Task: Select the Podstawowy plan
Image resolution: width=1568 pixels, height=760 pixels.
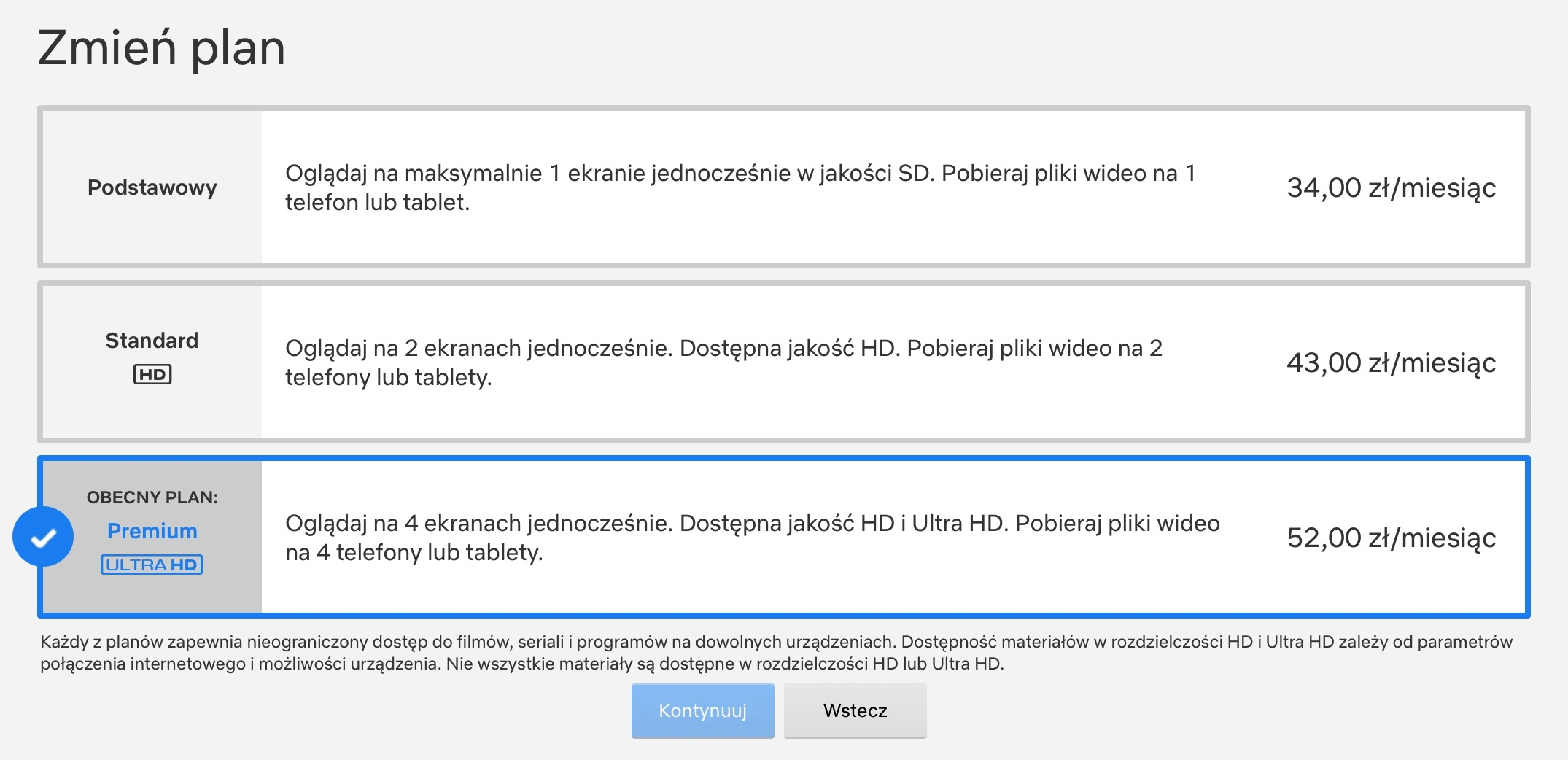Action: 784,187
